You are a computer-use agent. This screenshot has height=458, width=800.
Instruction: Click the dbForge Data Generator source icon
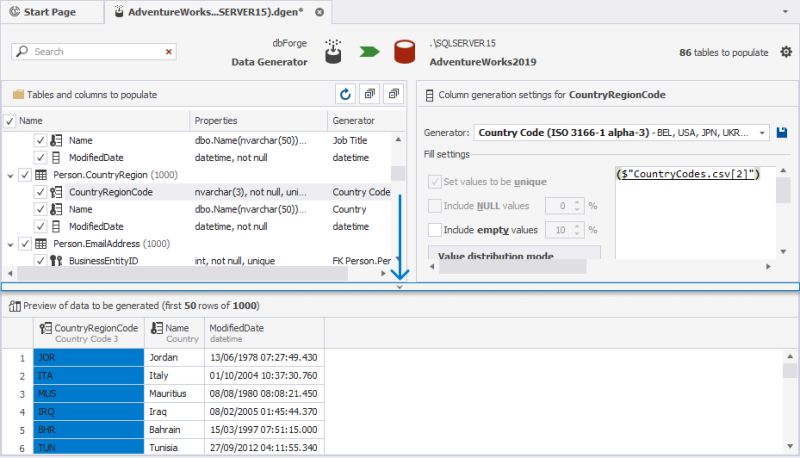333,52
